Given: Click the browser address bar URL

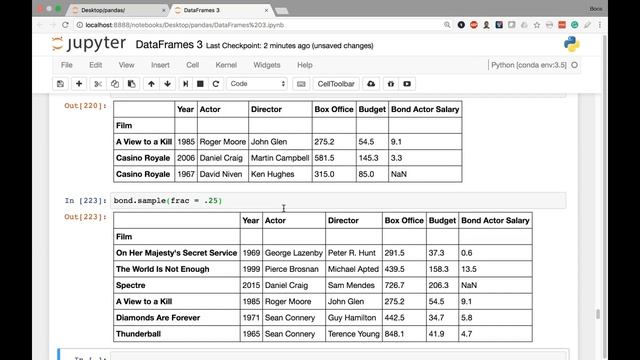Looking at the screenshot, I should 184,25.
